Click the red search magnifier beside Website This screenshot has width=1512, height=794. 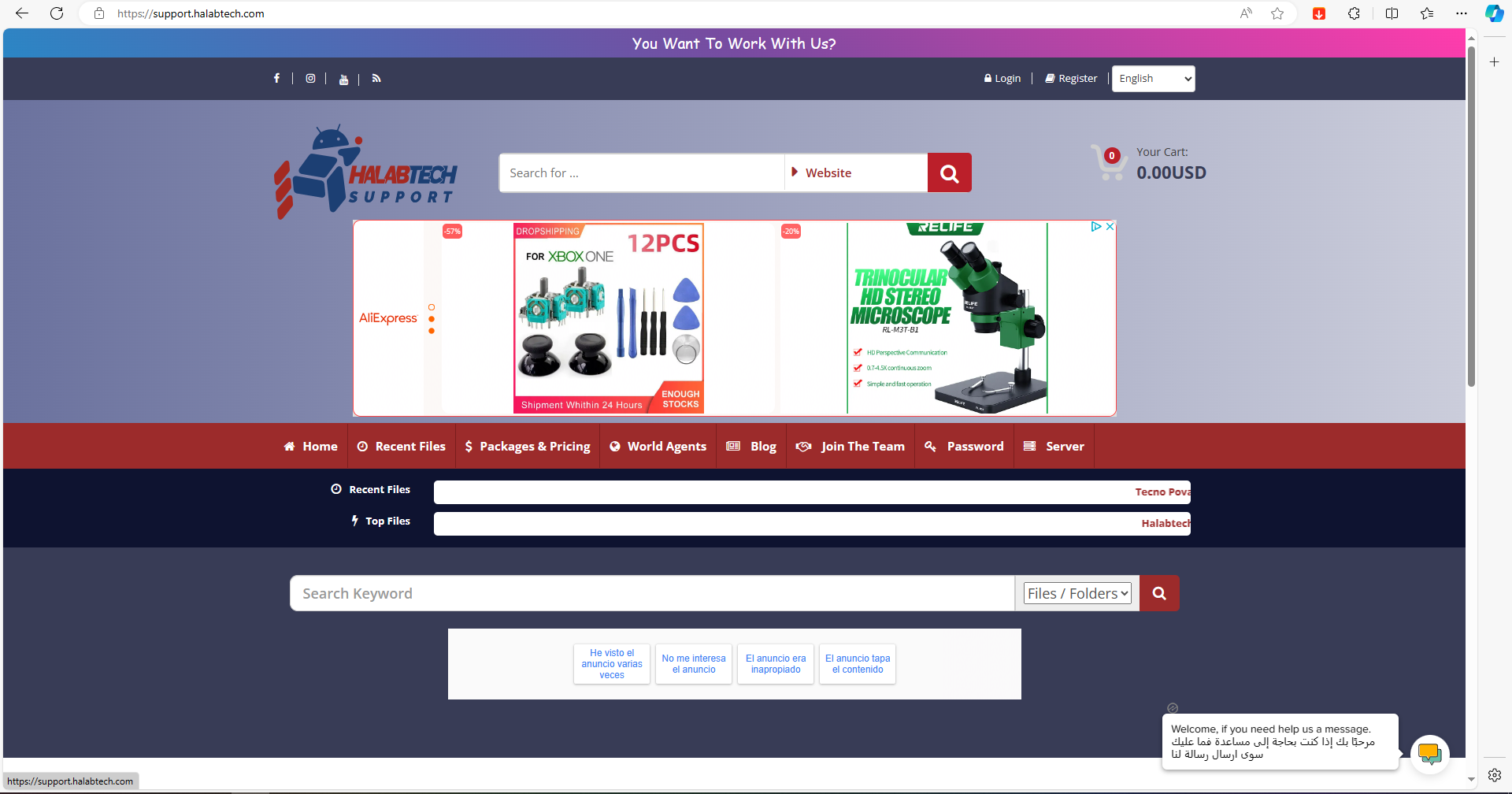pyautogui.click(x=949, y=173)
